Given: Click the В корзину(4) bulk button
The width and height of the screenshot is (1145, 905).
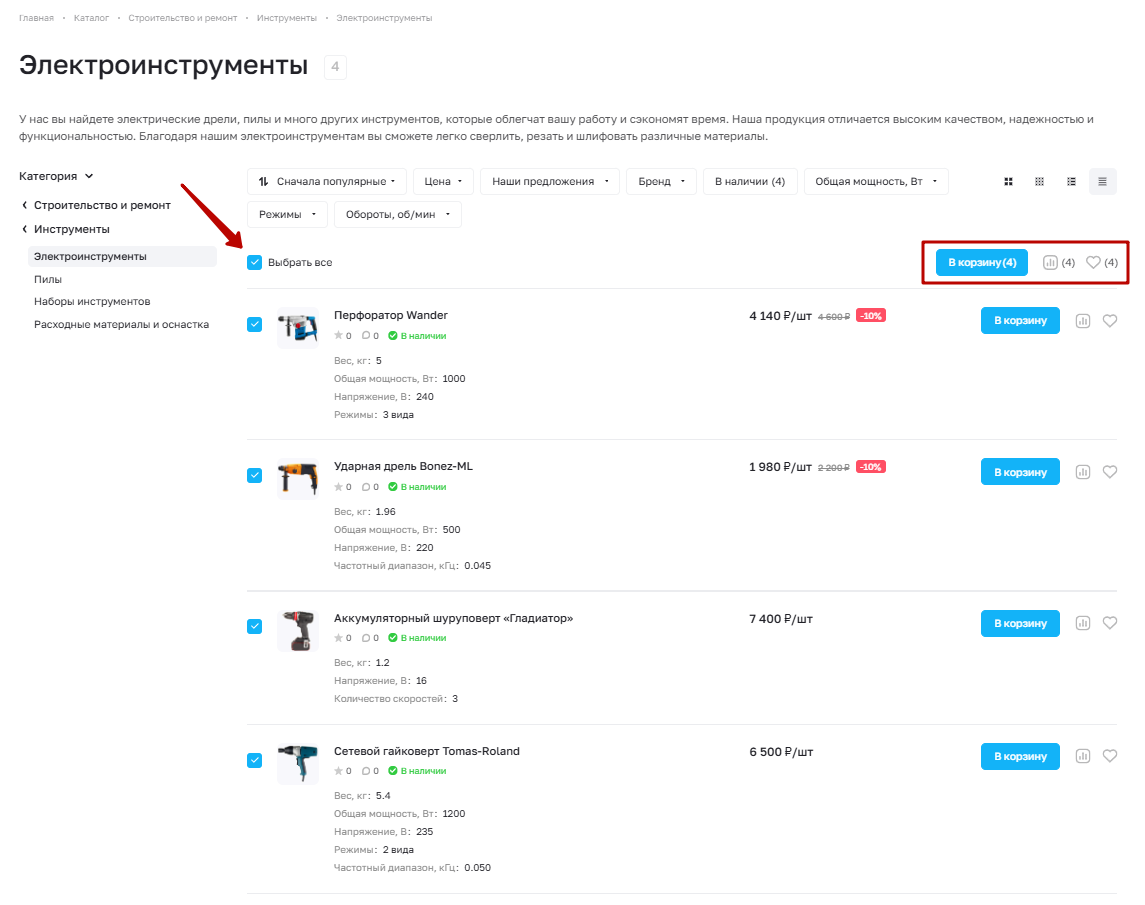Looking at the screenshot, I should click(981, 262).
